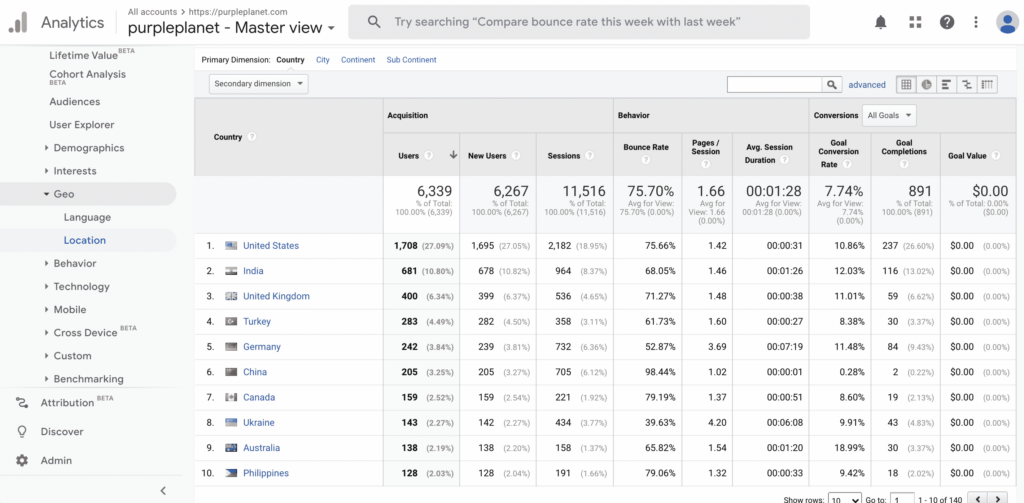Open the purpleplanet Master view selector

[x=231, y=28]
